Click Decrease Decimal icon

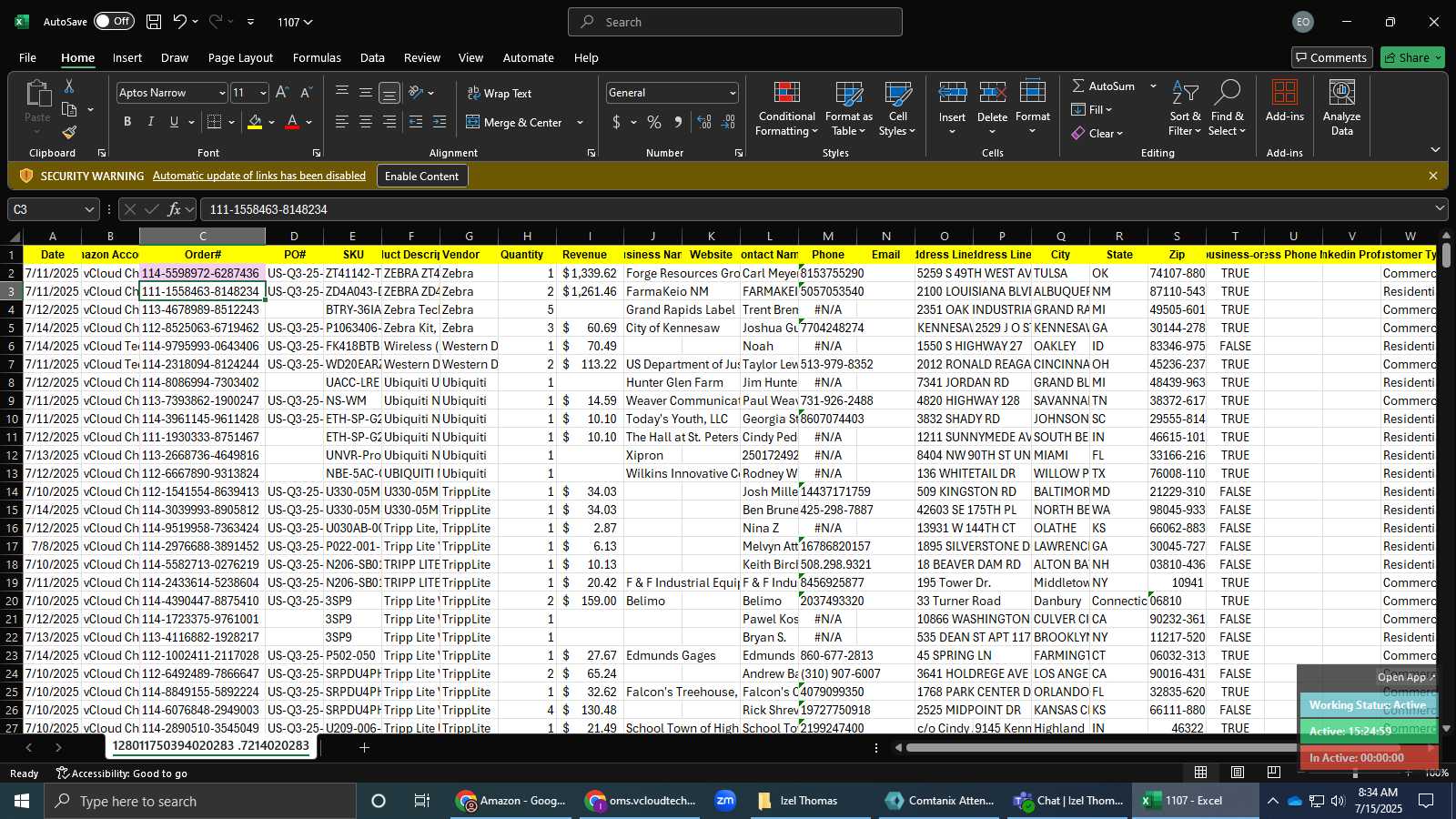[728, 122]
